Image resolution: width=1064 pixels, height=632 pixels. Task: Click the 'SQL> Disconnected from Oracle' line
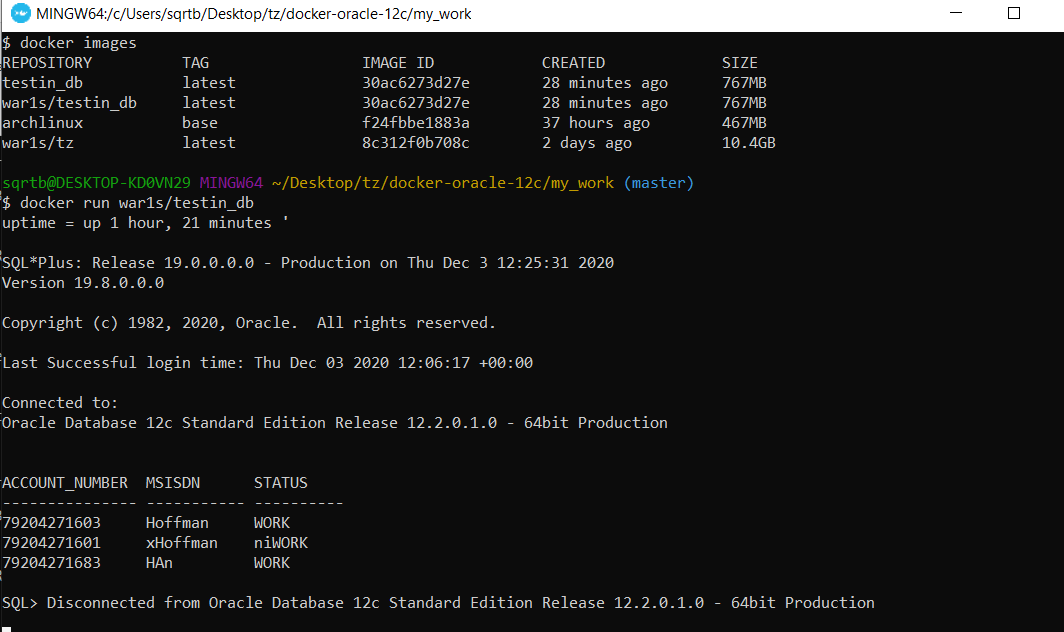[x=438, y=603]
